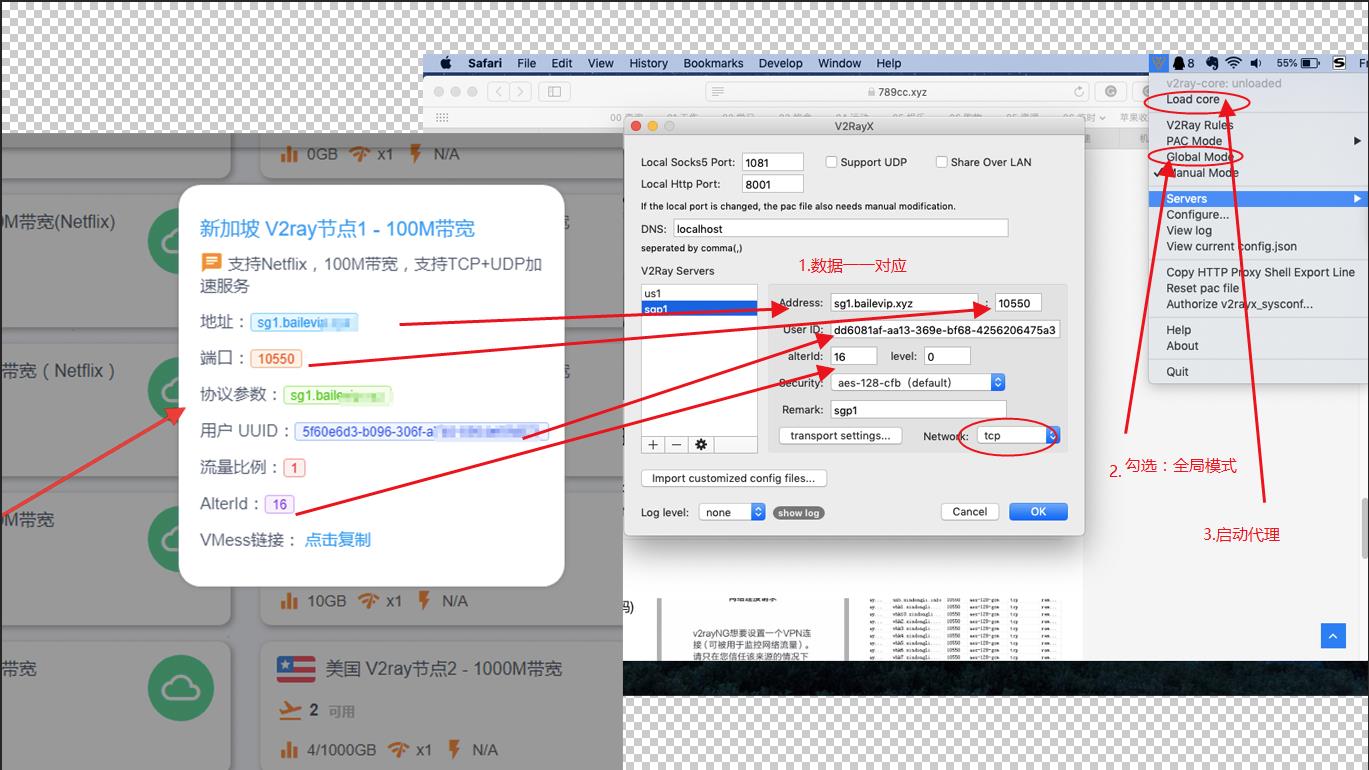Click the transport settings... button

point(840,436)
